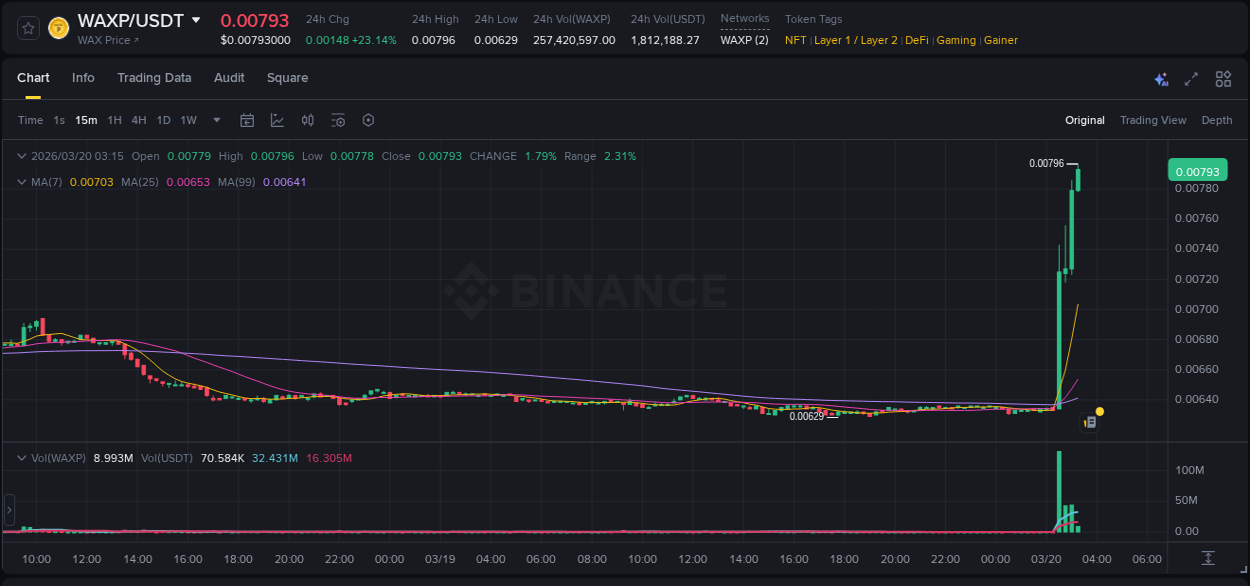Open the hexagon chart settings icon
The width and height of the screenshot is (1250, 586).
point(368,120)
